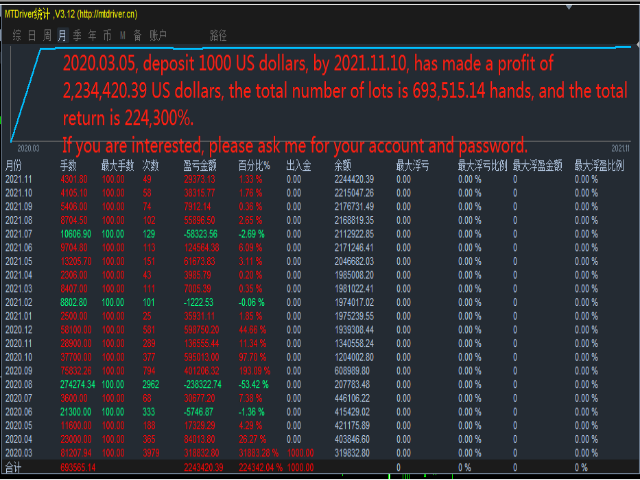Click the 2020.03 chart axis label
The height and width of the screenshot is (480, 640).
click(28, 149)
